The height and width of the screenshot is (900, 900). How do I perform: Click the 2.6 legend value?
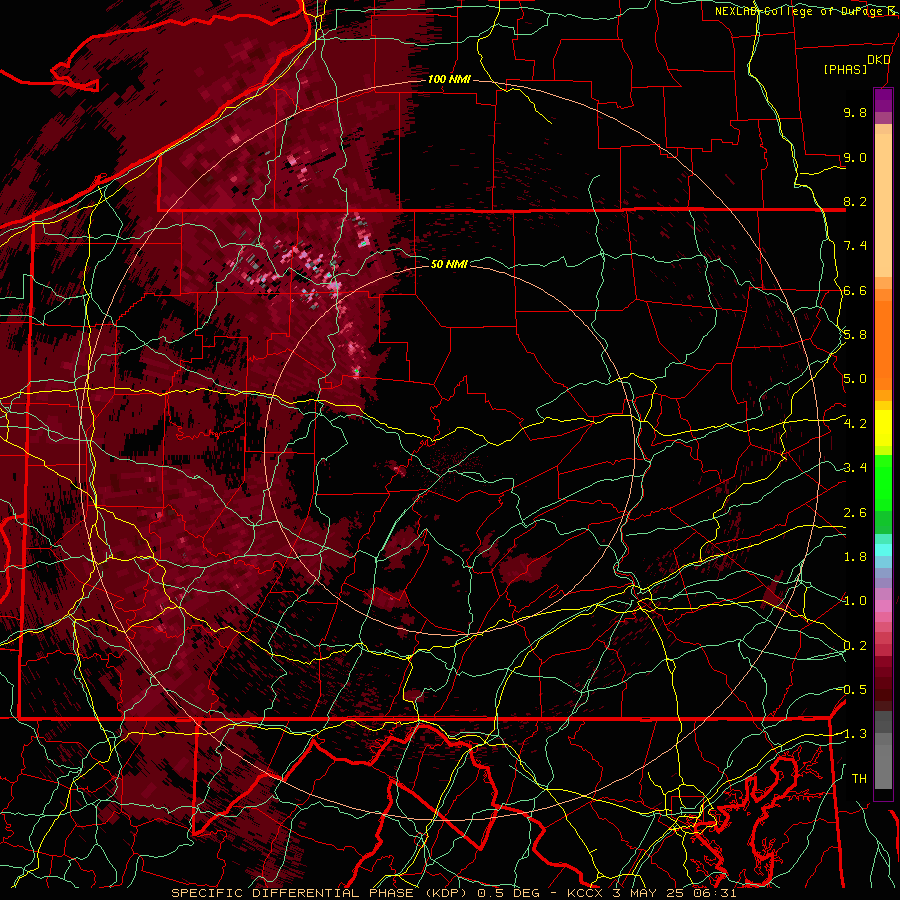click(x=855, y=513)
